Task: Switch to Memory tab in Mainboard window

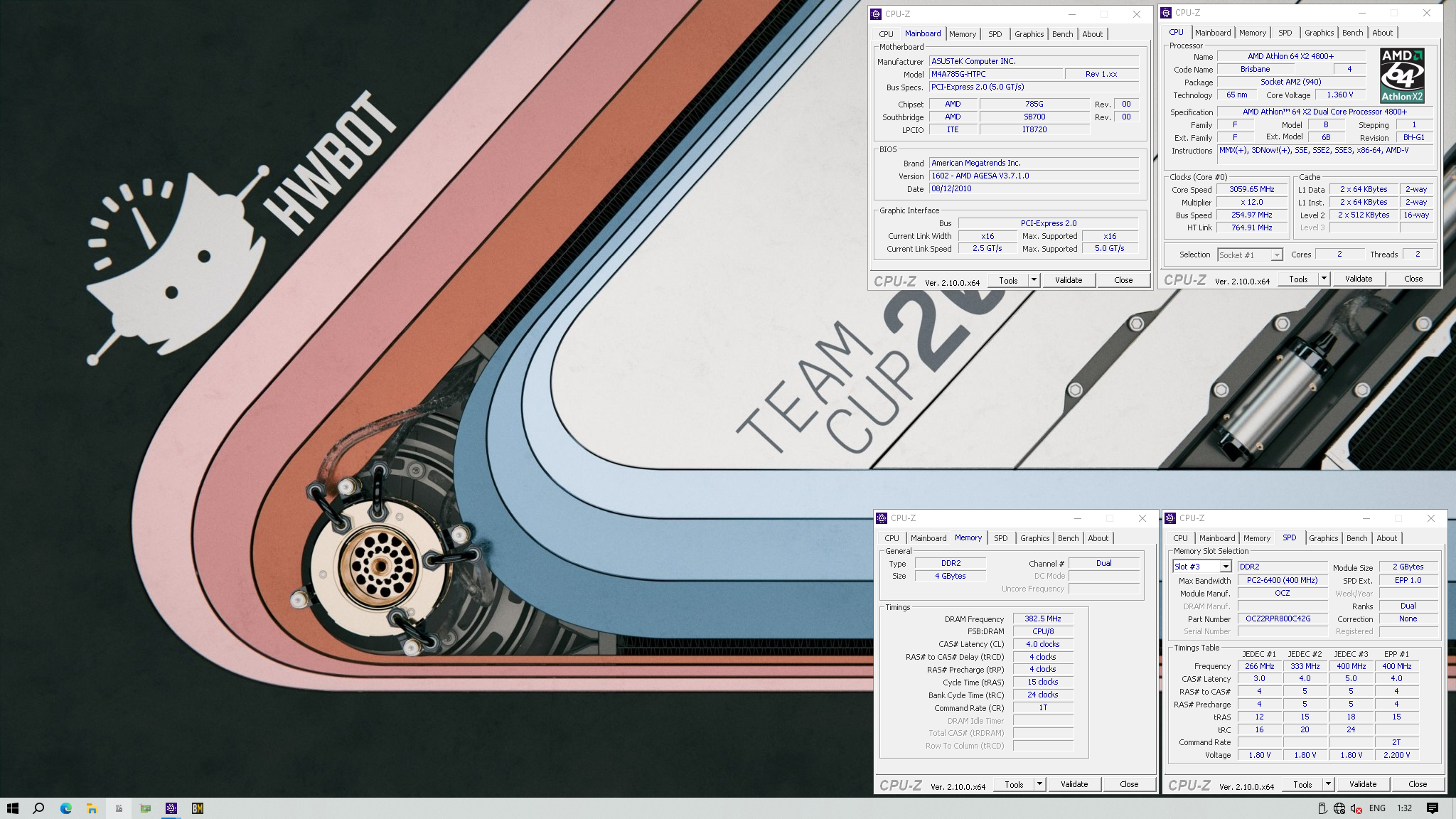Action: click(963, 34)
